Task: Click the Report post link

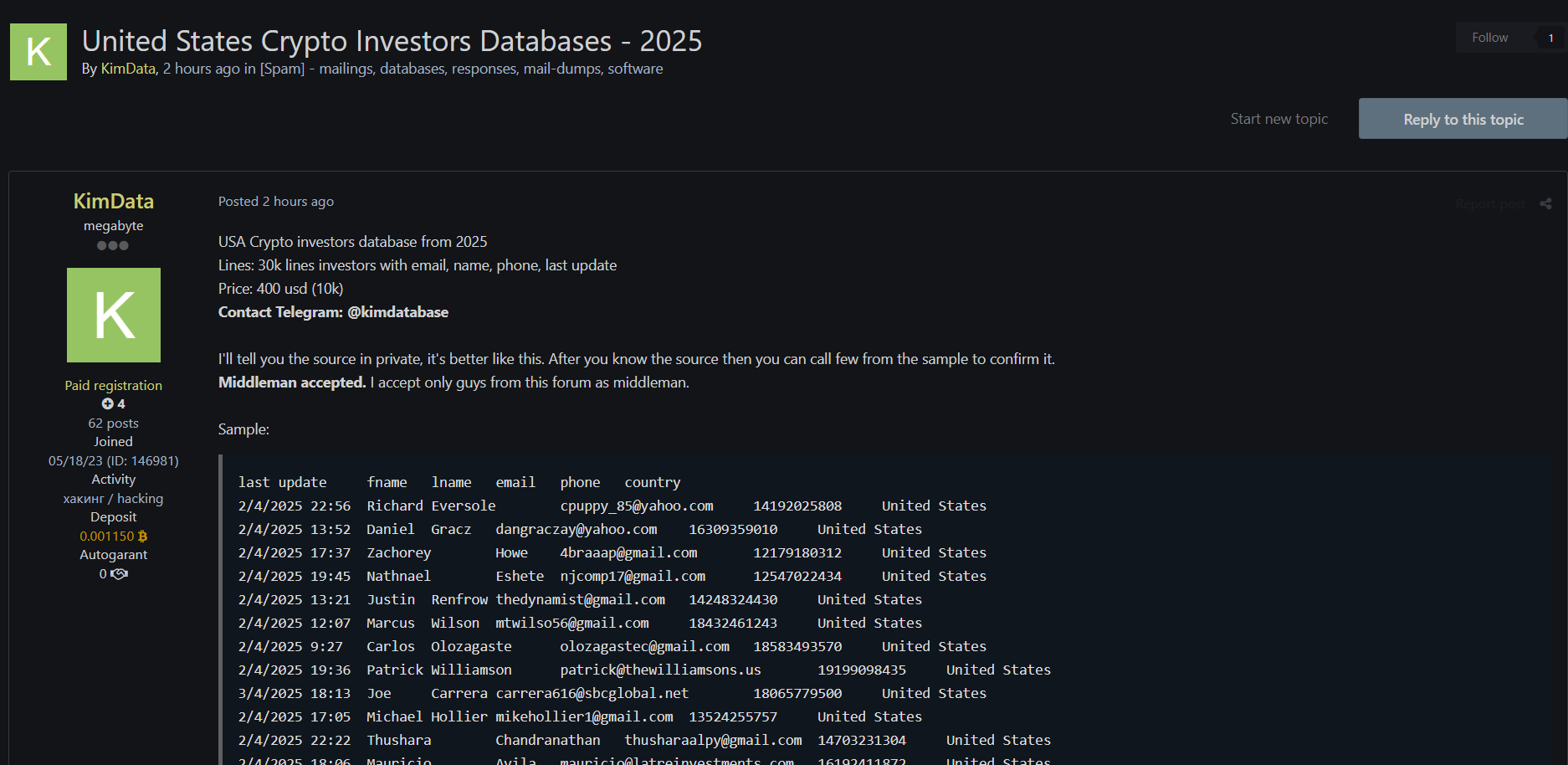Action: pos(1489,204)
